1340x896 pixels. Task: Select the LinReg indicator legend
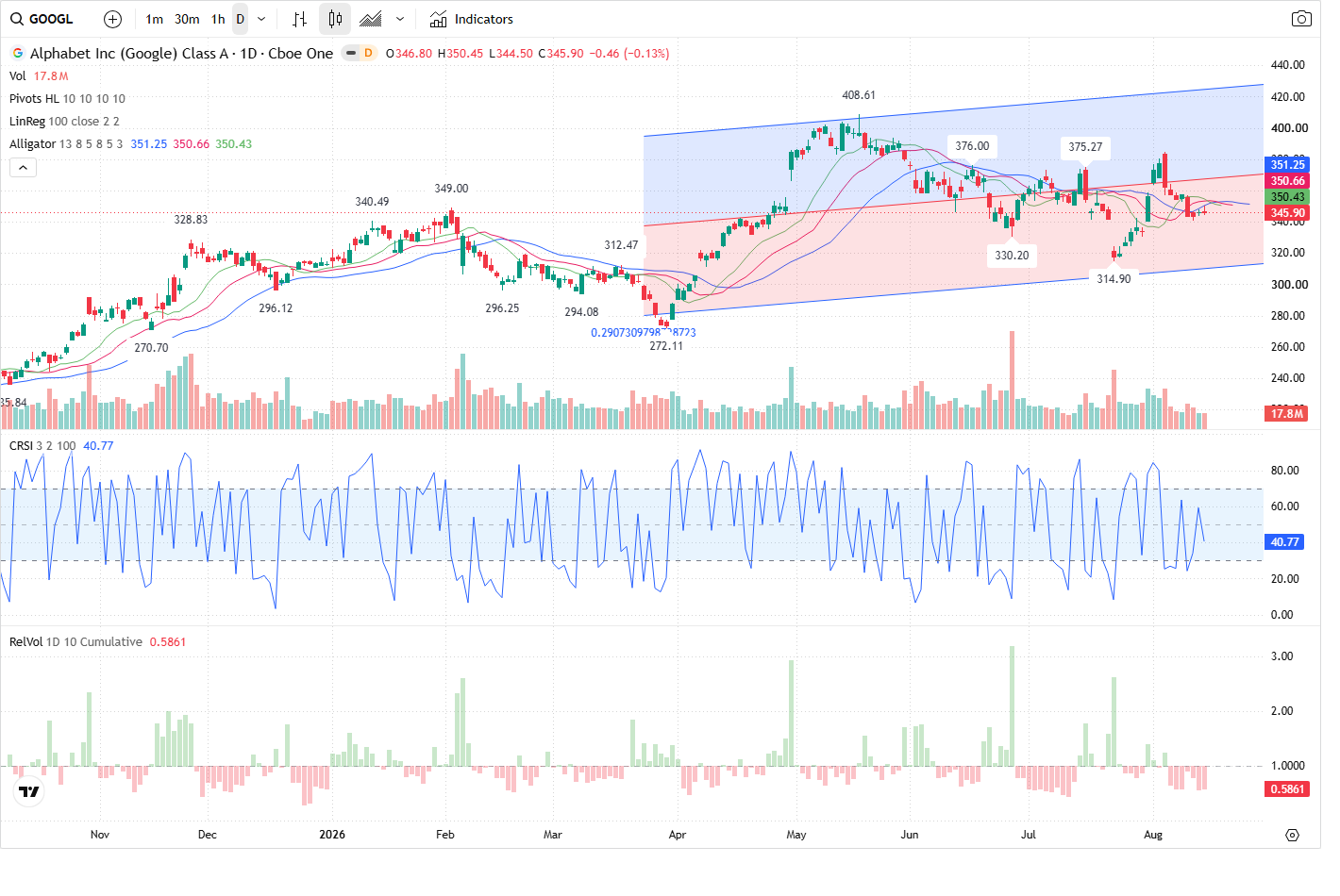point(27,122)
